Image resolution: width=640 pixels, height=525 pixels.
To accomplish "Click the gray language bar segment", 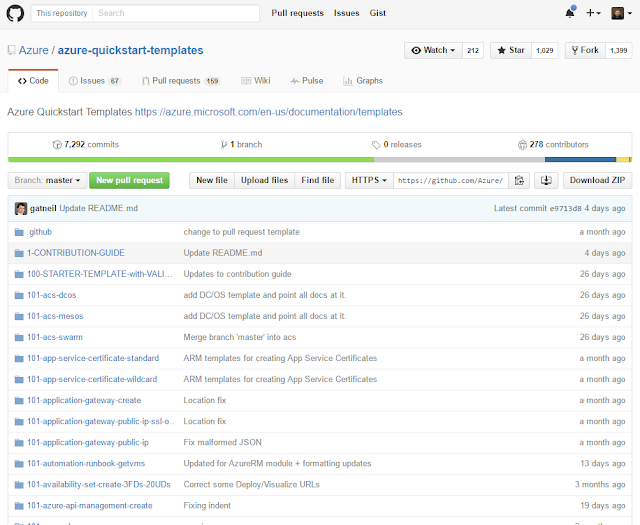I will (460, 160).
